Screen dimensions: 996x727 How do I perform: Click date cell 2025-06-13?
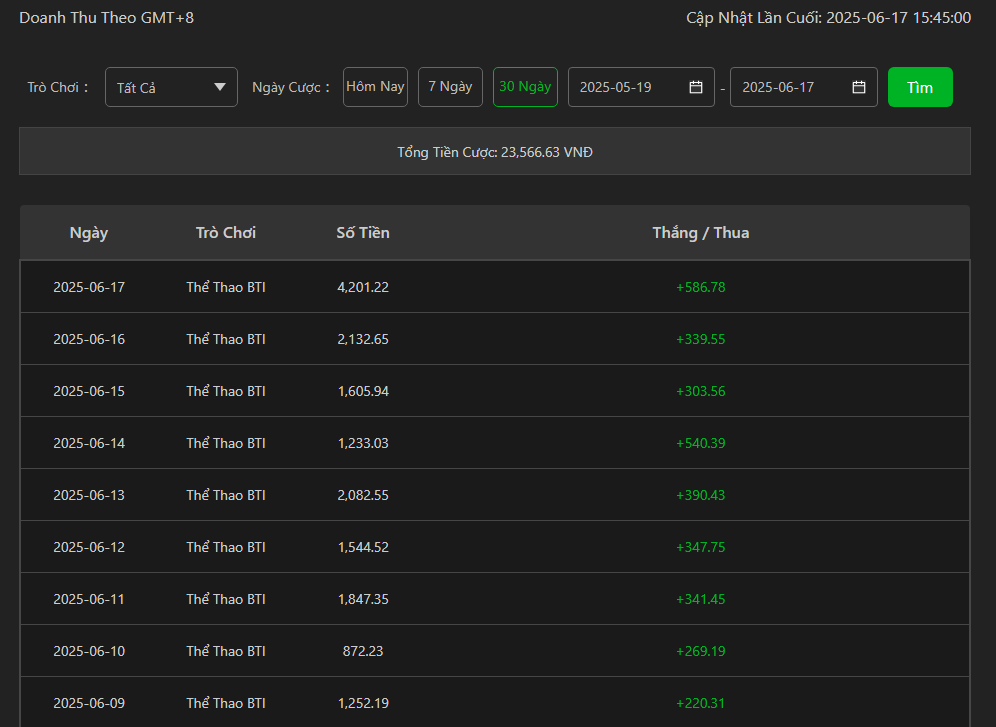coord(89,495)
